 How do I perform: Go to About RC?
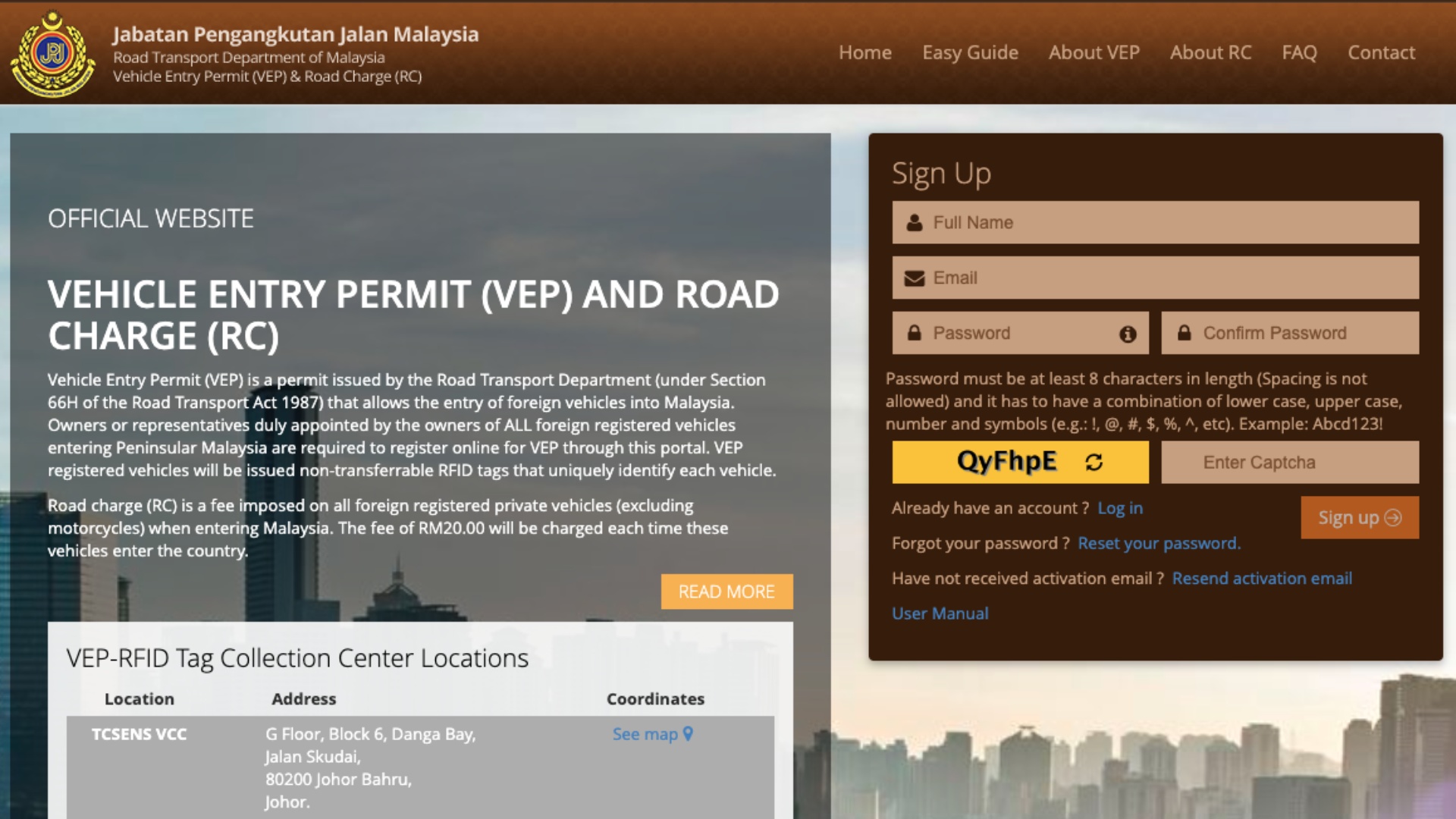pyautogui.click(x=1210, y=52)
